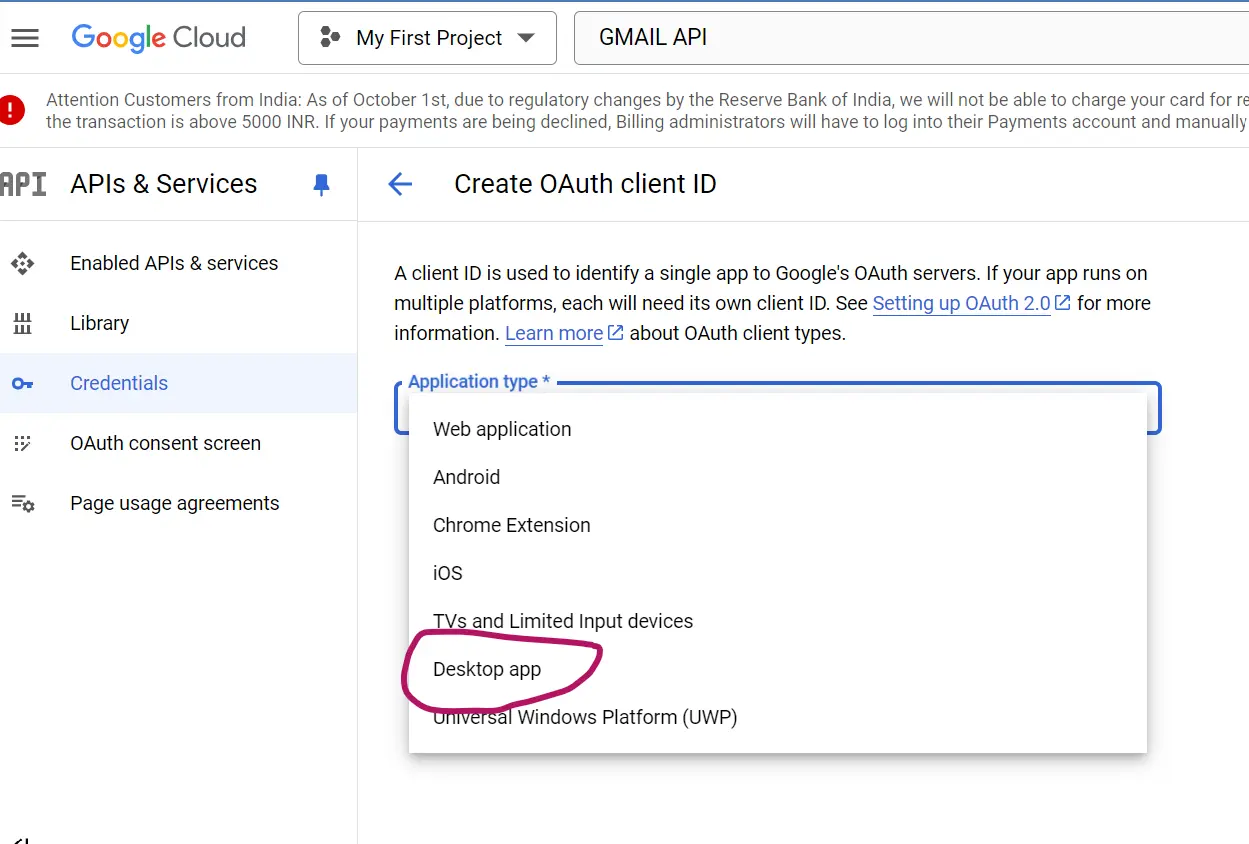Screen dimensions: 1249x844
Task: Click the Credentials key icon
Action: (22, 383)
